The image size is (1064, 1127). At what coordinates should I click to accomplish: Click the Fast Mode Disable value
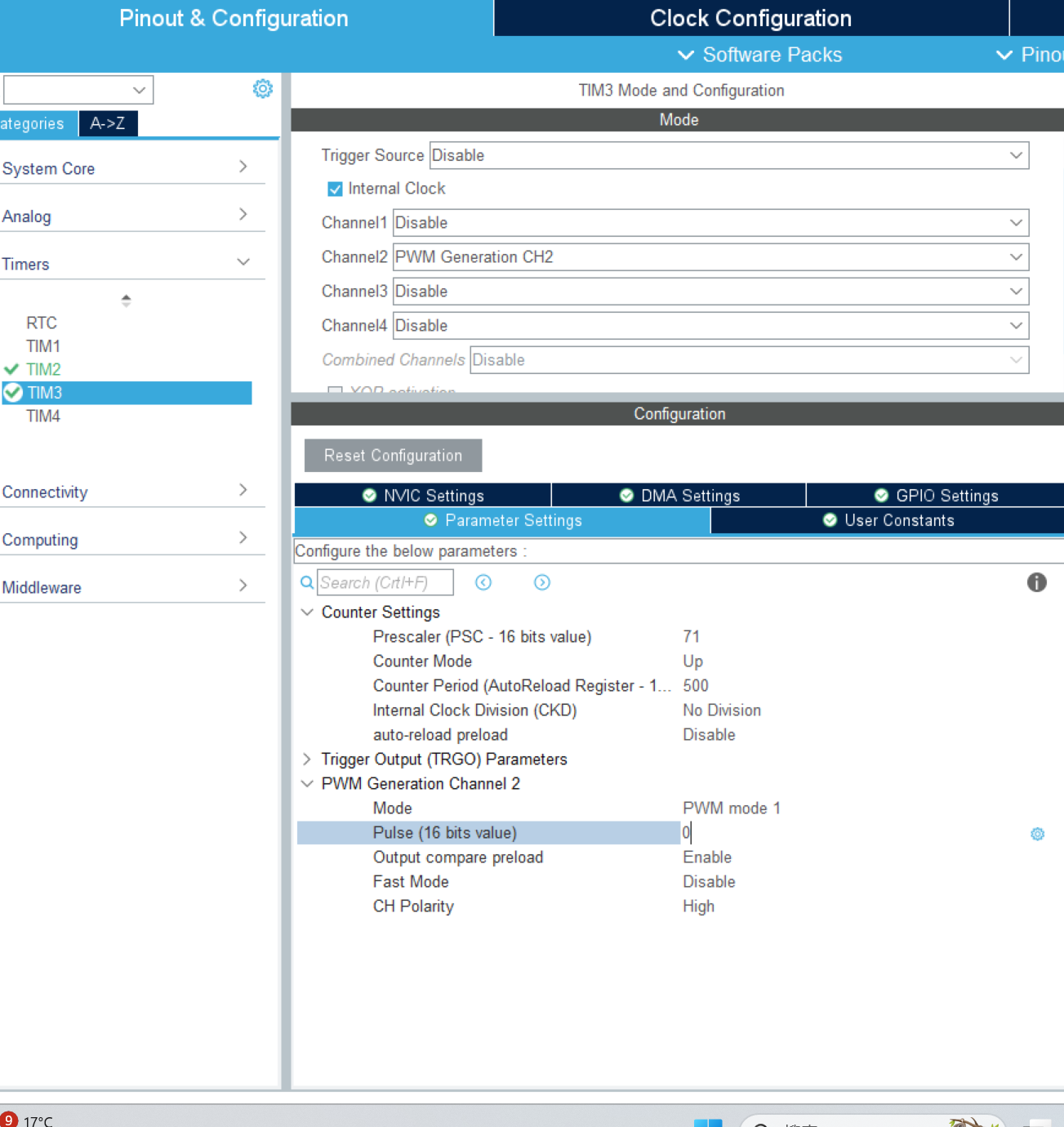pyautogui.click(x=709, y=882)
